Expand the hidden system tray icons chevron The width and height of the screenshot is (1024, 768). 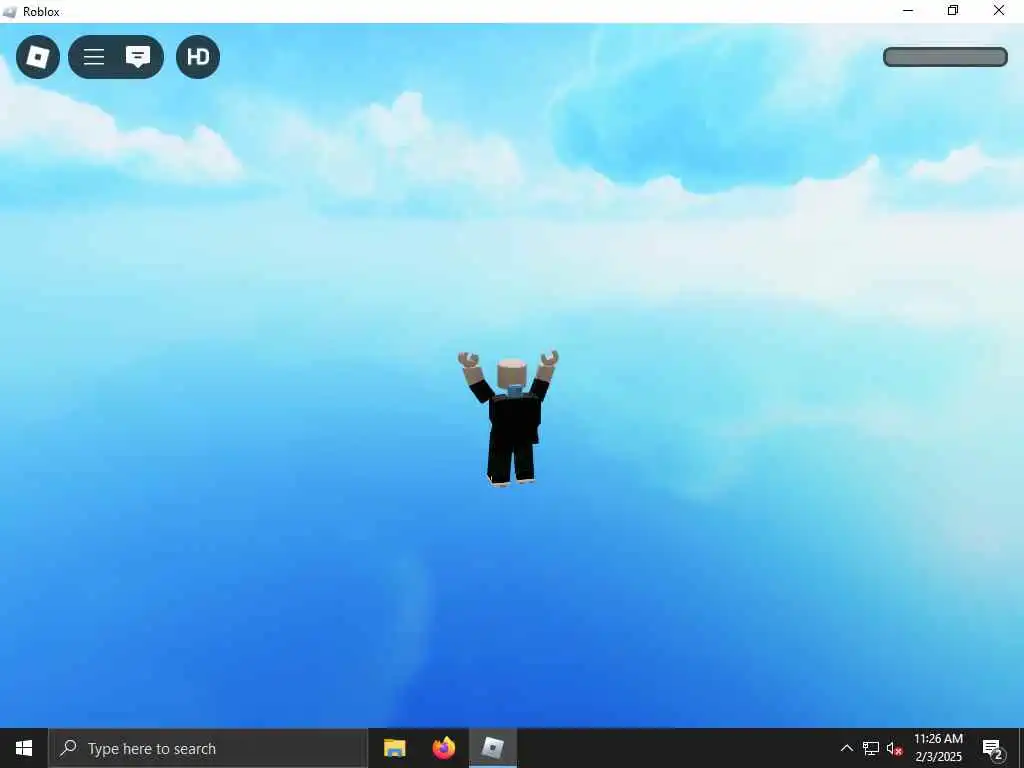pos(846,748)
